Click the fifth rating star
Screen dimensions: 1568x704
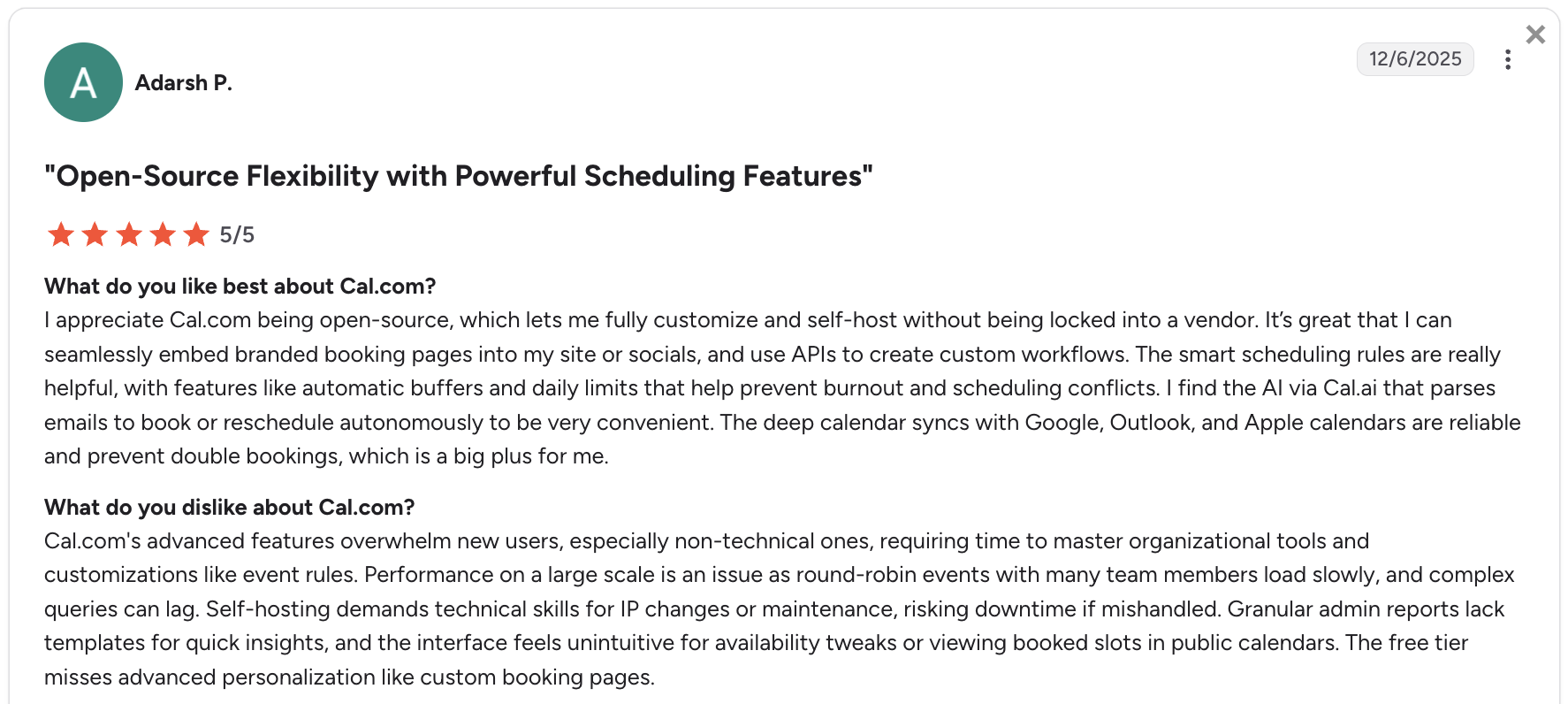coord(196,234)
